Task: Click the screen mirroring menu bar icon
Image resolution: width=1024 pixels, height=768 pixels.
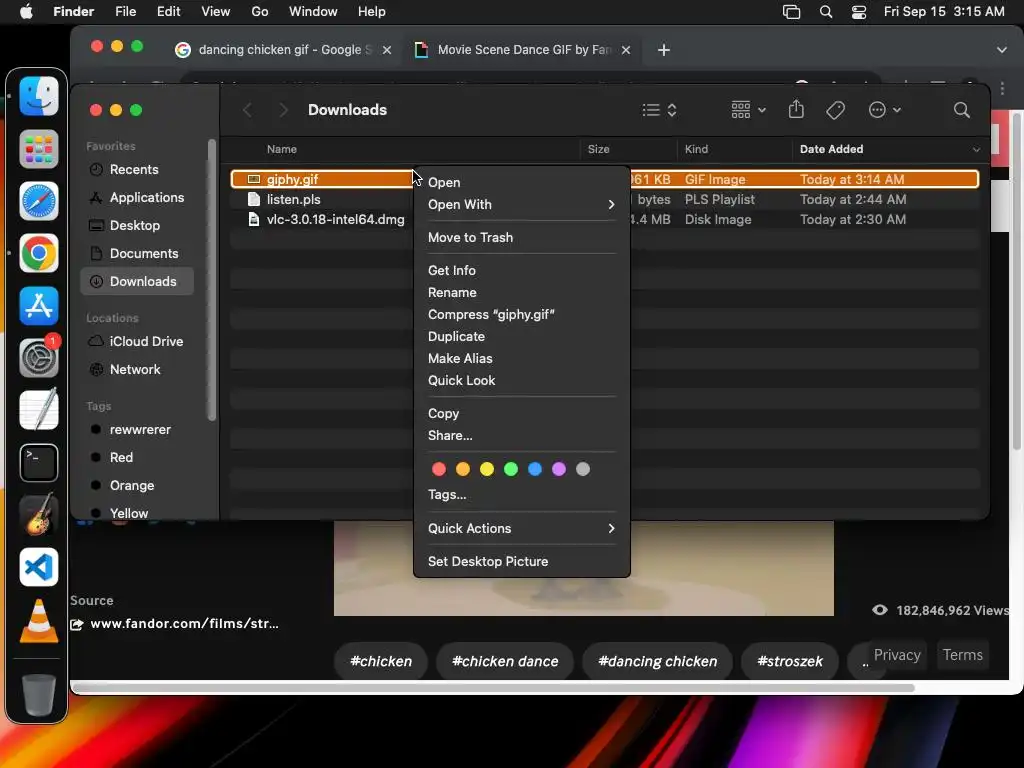Action: pos(792,12)
